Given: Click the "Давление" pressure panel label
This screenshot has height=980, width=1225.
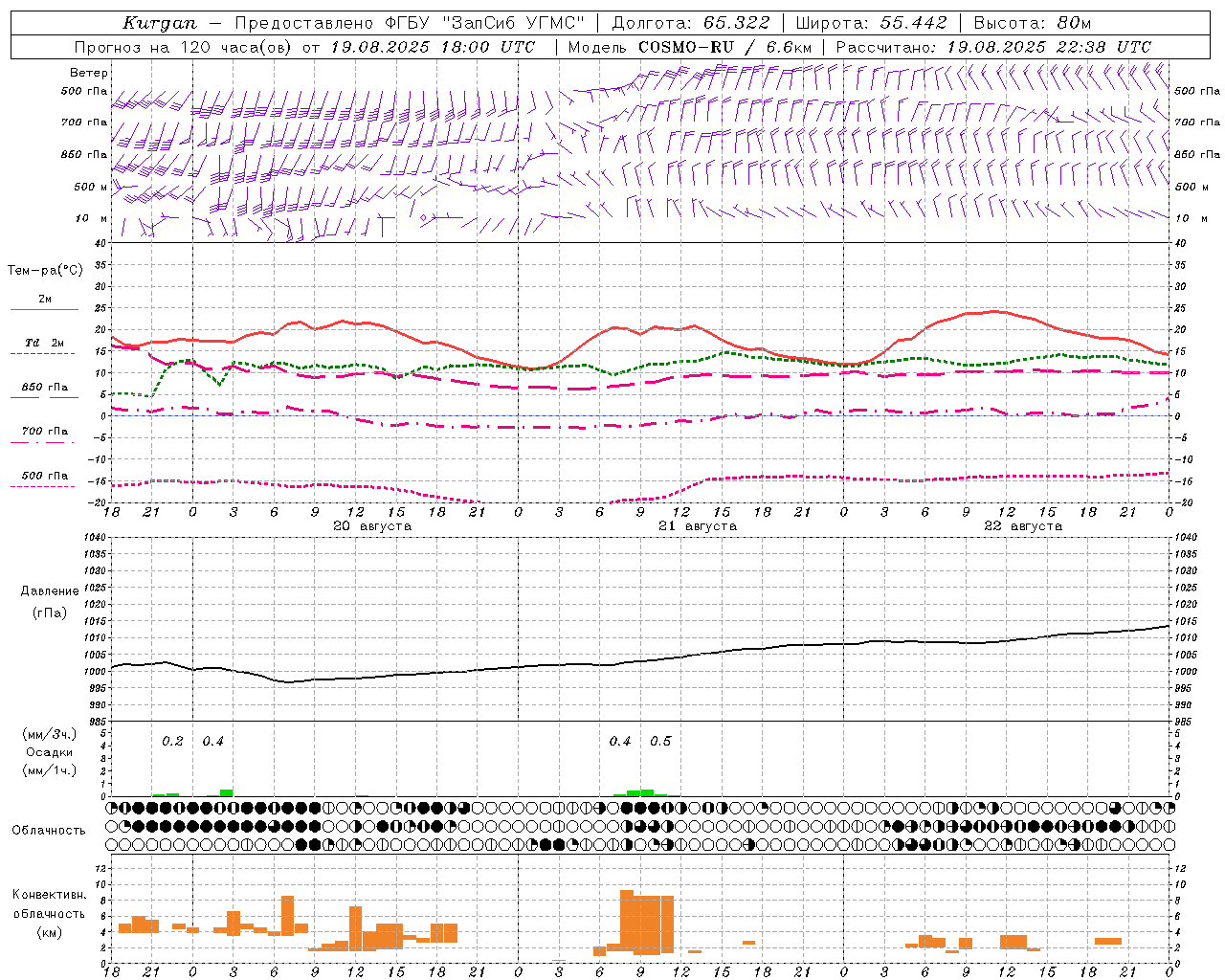Looking at the screenshot, I should pyautogui.click(x=50, y=591).
